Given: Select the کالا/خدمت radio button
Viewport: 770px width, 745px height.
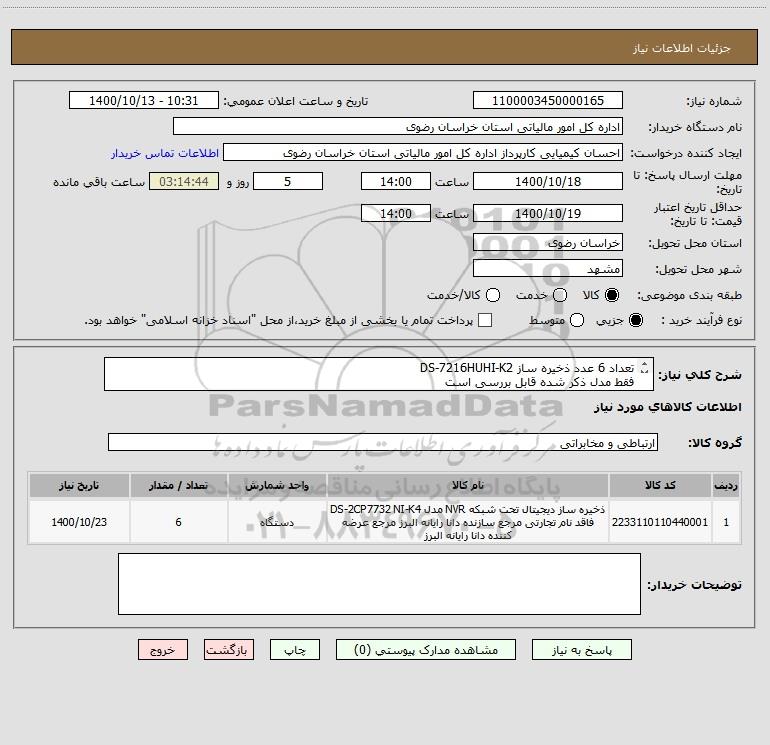Looking at the screenshot, I should point(493,295).
